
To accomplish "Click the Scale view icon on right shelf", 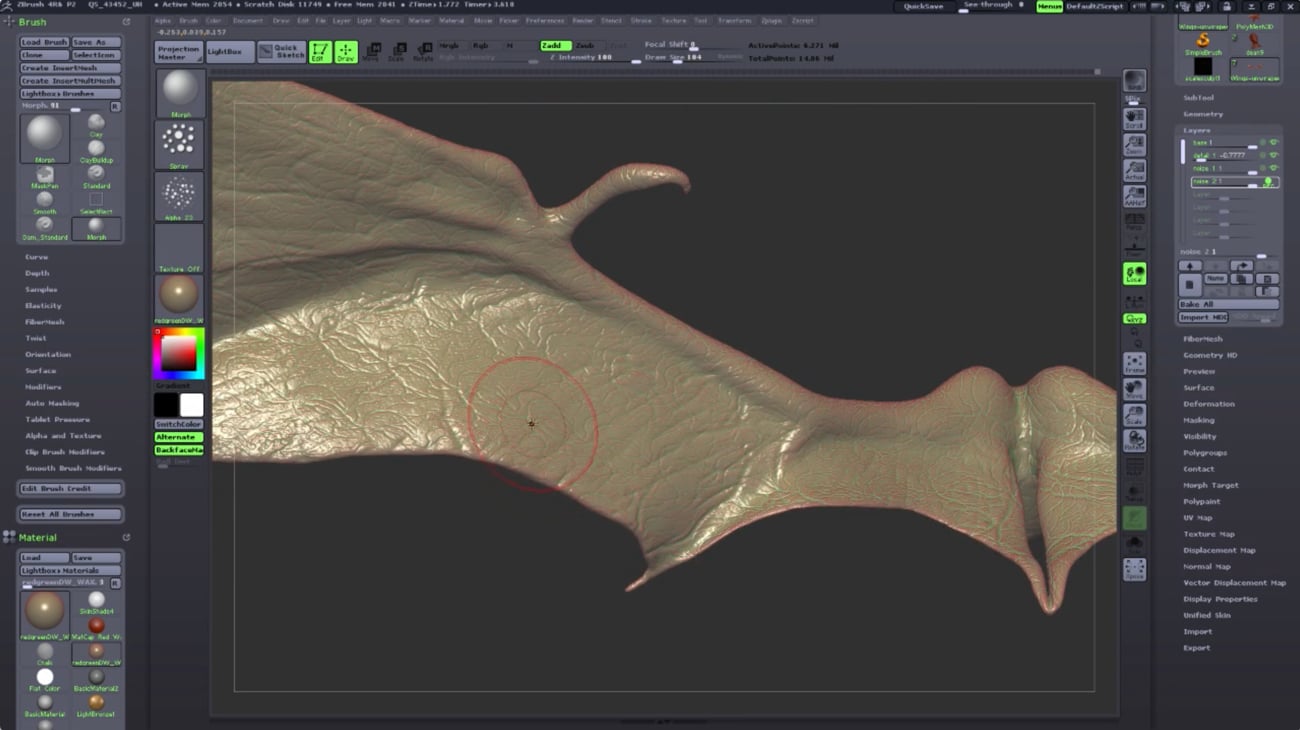I will 1134,415.
